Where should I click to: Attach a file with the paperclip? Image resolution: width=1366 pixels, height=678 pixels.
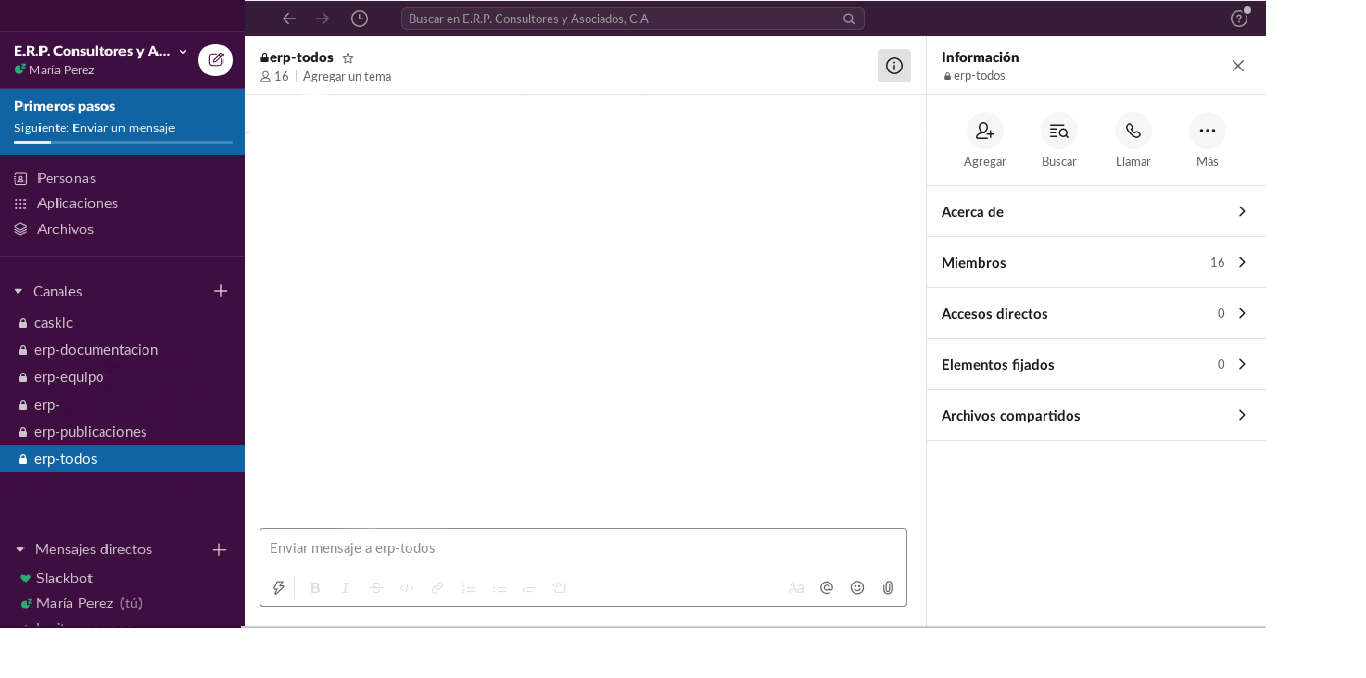pos(888,588)
